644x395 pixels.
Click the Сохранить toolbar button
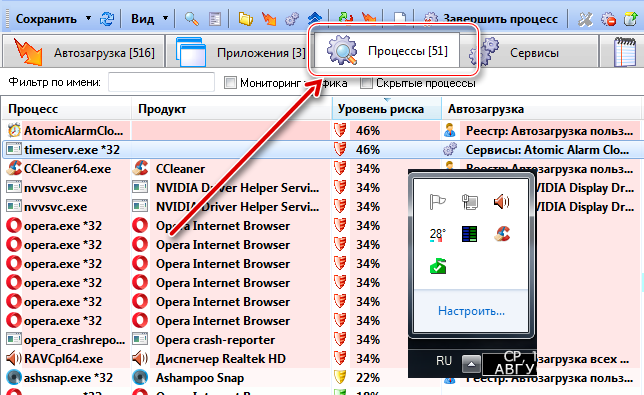coord(46,19)
